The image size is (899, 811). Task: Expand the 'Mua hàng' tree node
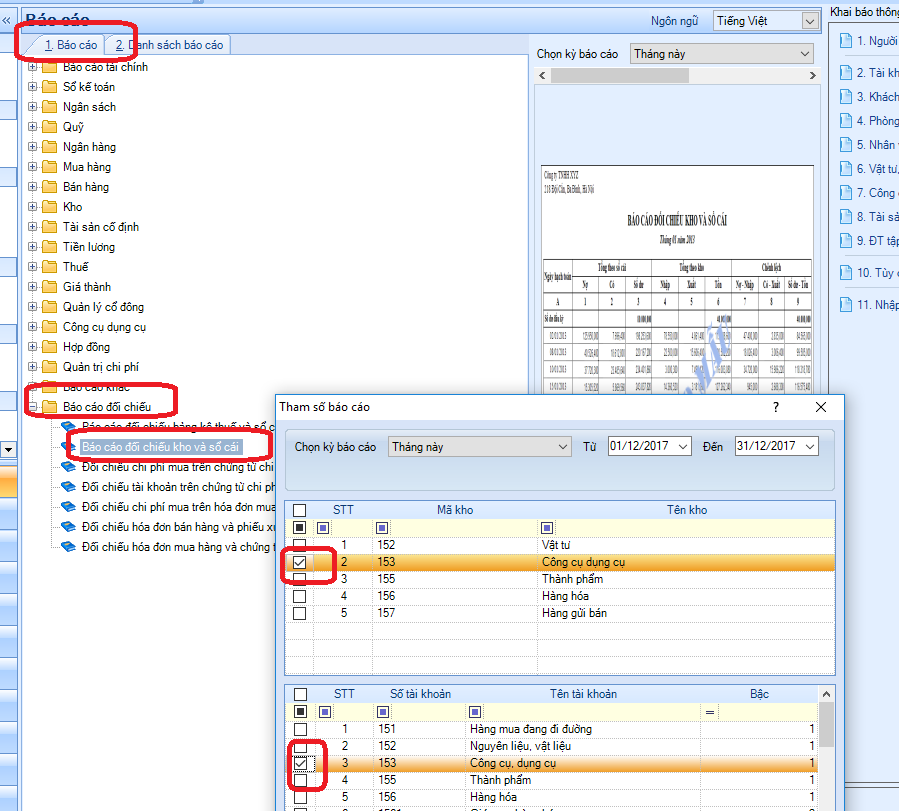pos(33,167)
